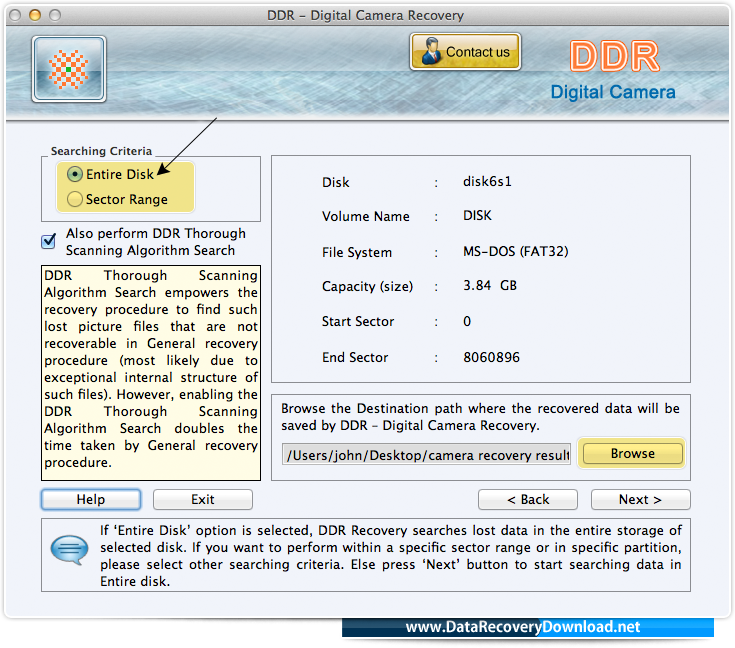Click Browse to choose destination path
Image resolution: width=735 pixels, height=648 pixels.
[x=632, y=453]
